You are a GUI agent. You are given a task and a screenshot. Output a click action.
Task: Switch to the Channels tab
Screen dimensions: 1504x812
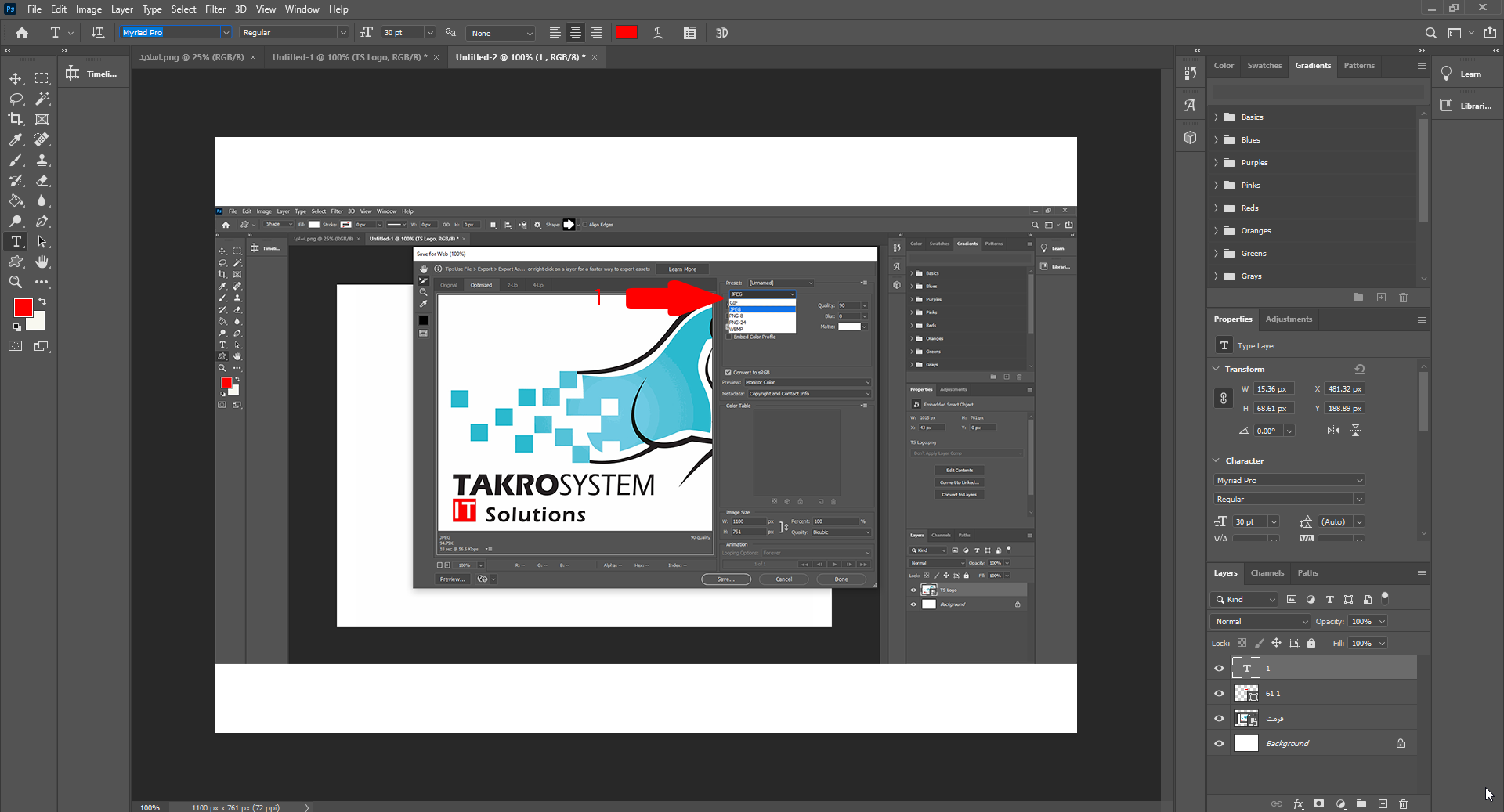click(1267, 573)
